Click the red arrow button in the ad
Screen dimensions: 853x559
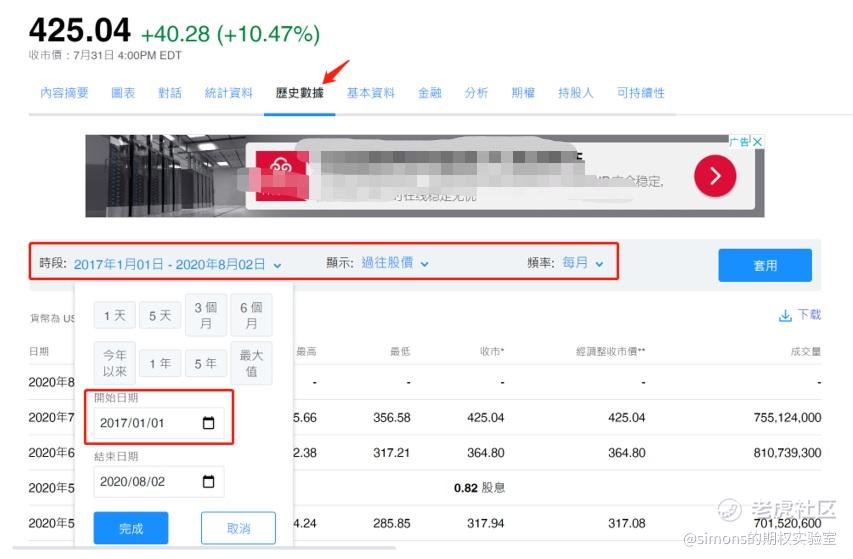tap(715, 176)
